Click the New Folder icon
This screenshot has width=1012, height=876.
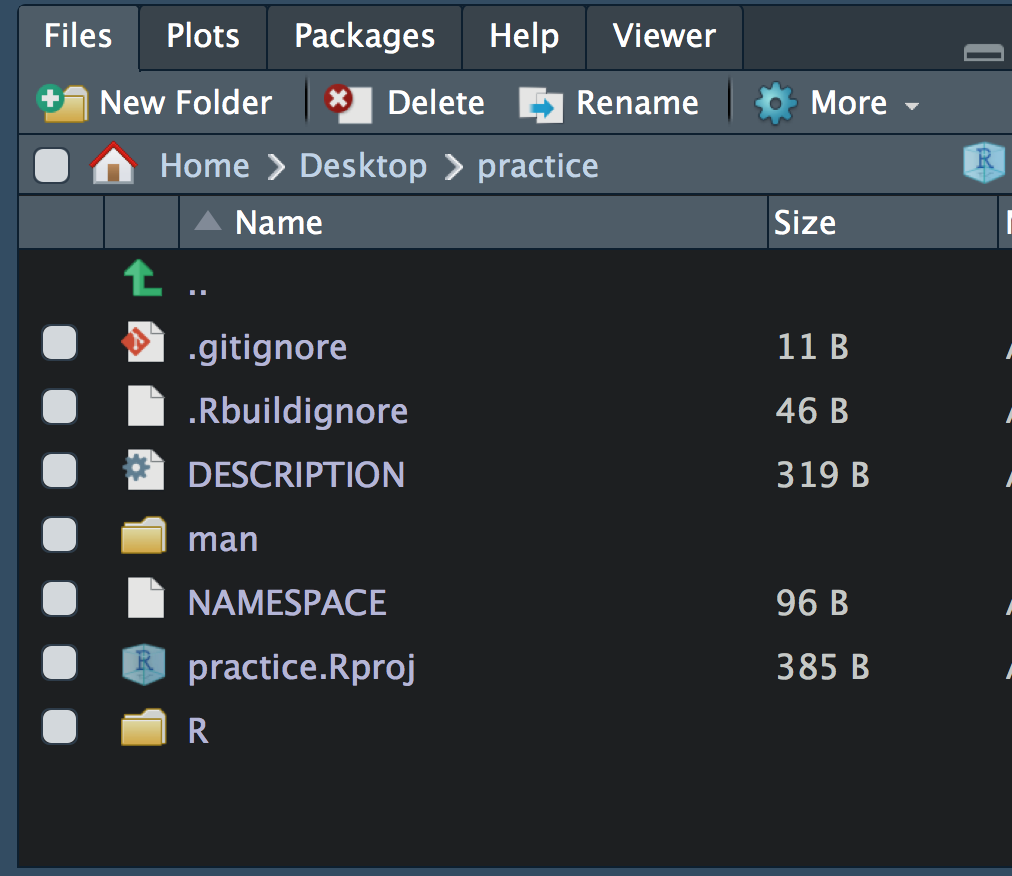point(62,103)
